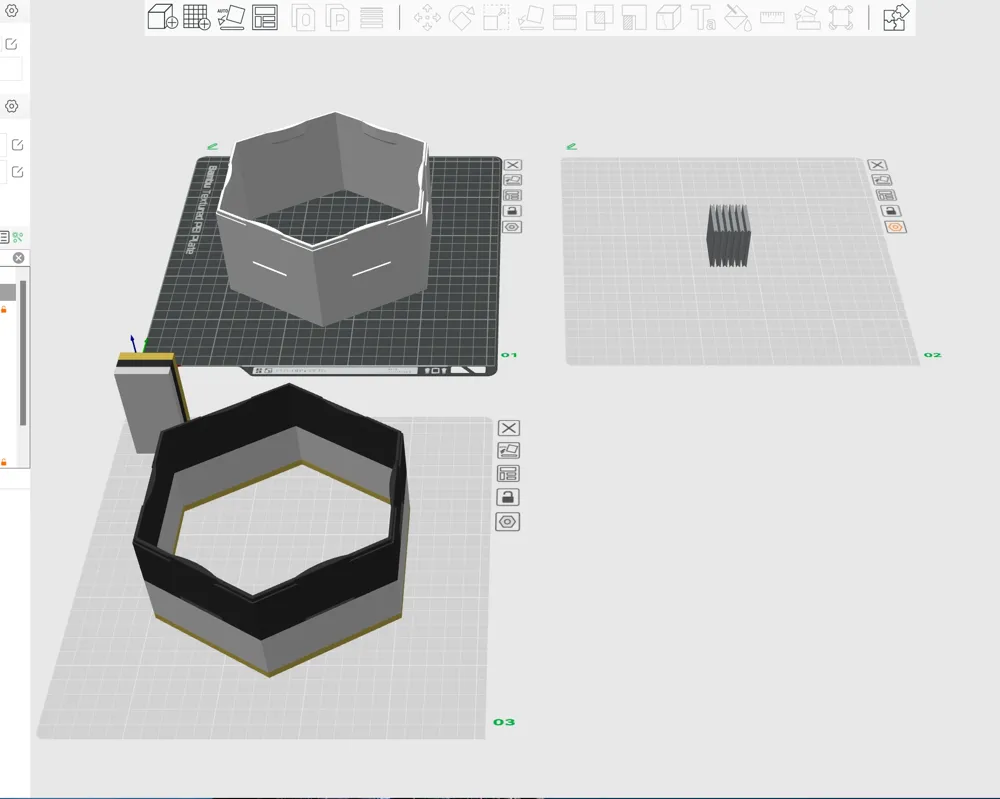
Task: Select the Color painting bucket tool
Action: pos(738,18)
